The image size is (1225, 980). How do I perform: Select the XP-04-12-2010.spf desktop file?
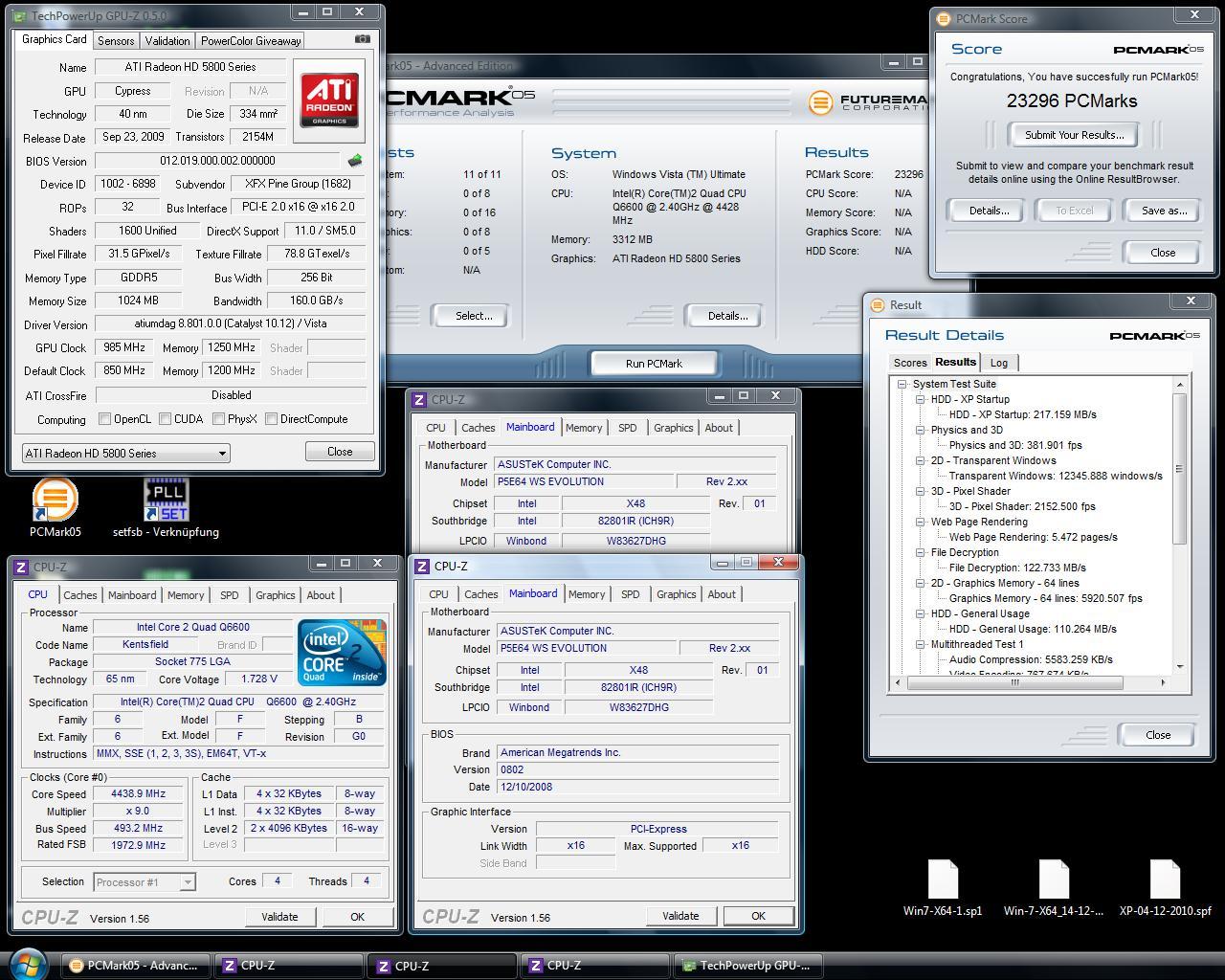1165,888
